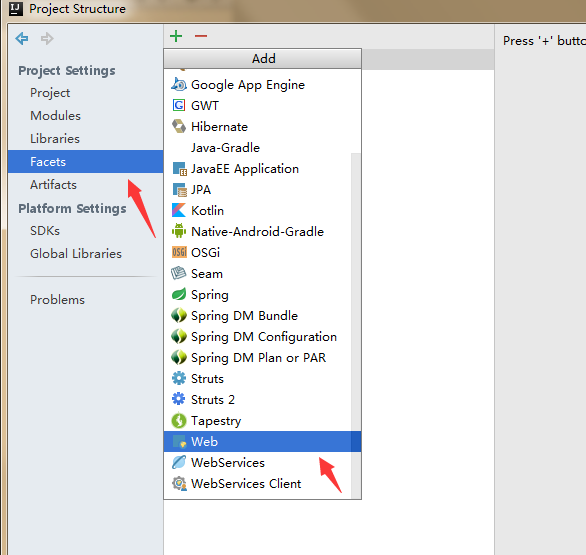Image resolution: width=586 pixels, height=555 pixels.
Task: Click the JavaEE Application icon
Action: tap(179, 169)
